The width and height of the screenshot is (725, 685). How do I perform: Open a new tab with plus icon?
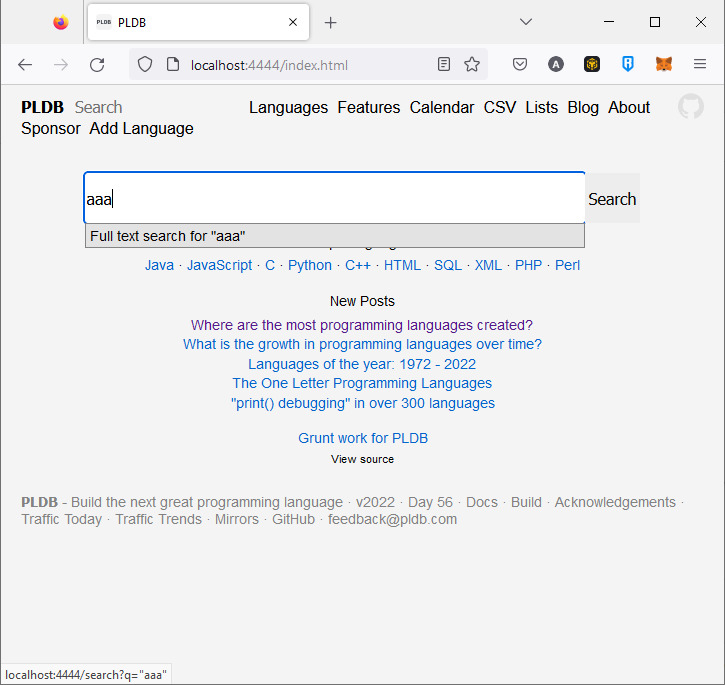point(330,22)
